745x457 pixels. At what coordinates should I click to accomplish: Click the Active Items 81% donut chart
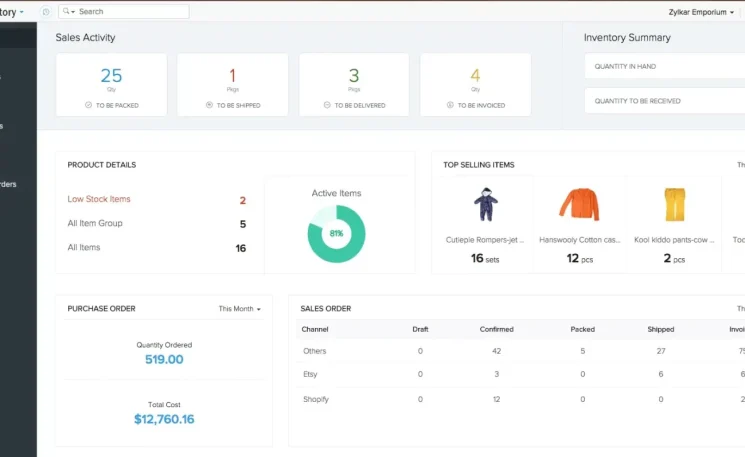click(336, 234)
